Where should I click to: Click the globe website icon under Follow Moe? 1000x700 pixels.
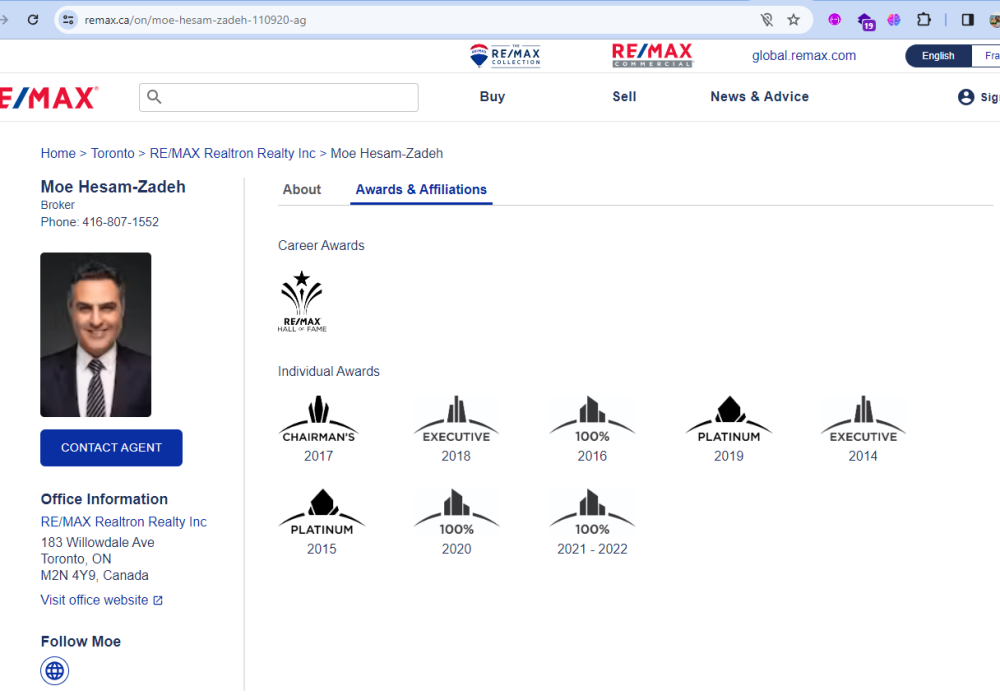(55, 670)
